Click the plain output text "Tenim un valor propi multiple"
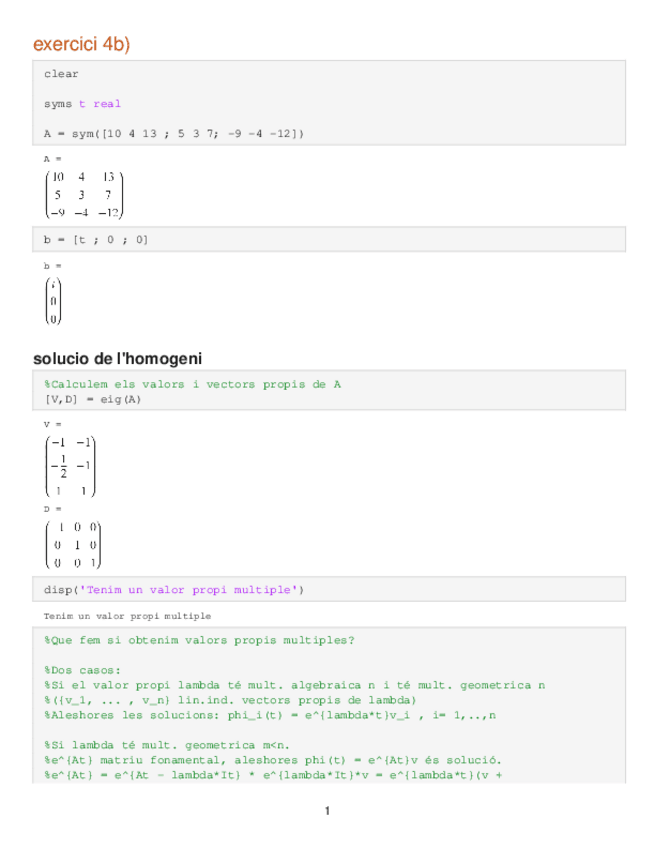The width and height of the screenshot is (655, 848). click(x=127, y=616)
